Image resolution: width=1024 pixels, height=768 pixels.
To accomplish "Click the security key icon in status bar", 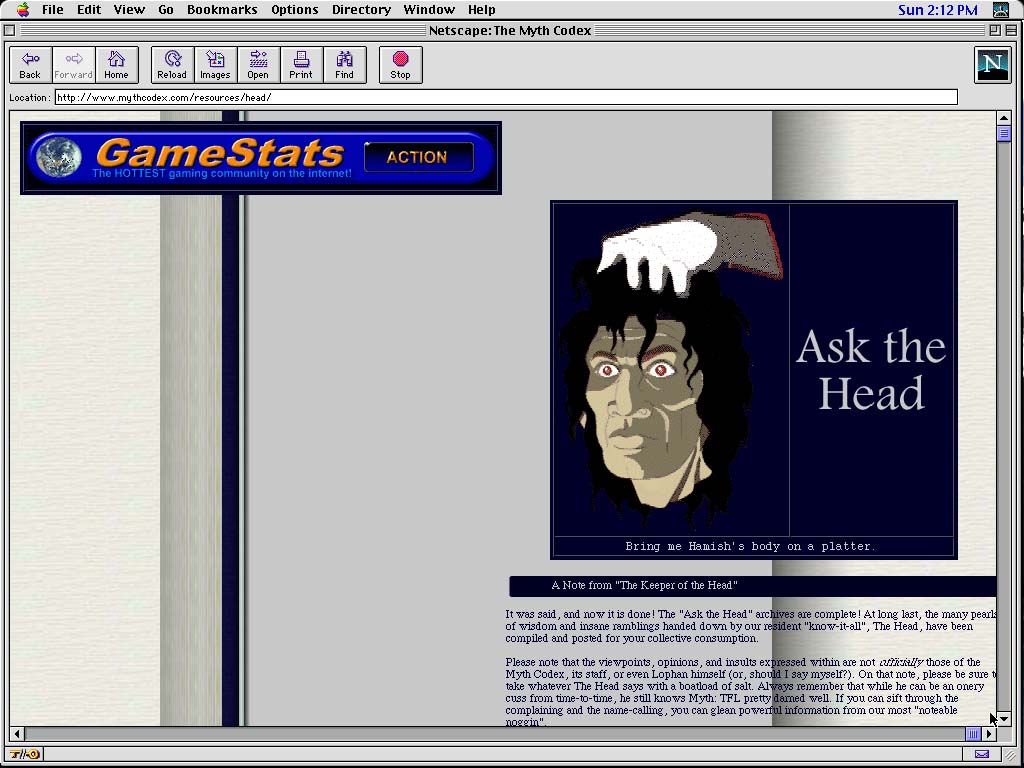I will pos(24,754).
